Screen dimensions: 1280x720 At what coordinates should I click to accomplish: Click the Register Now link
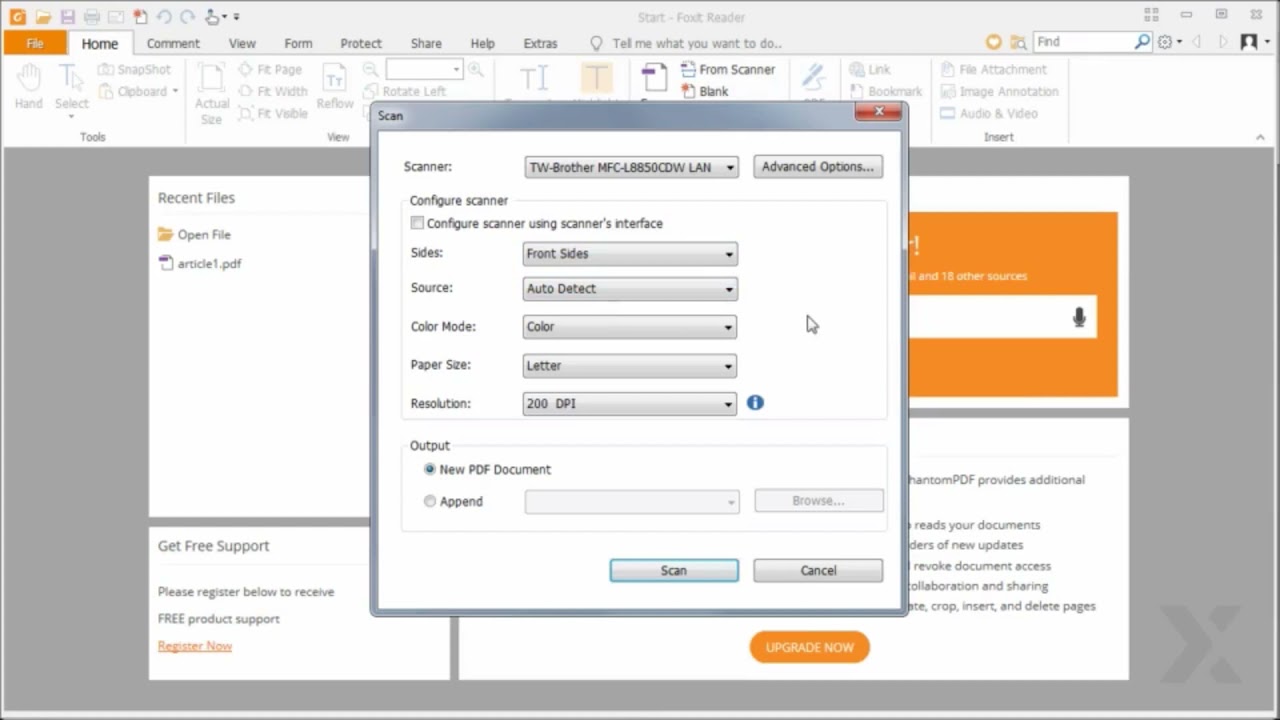(195, 646)
